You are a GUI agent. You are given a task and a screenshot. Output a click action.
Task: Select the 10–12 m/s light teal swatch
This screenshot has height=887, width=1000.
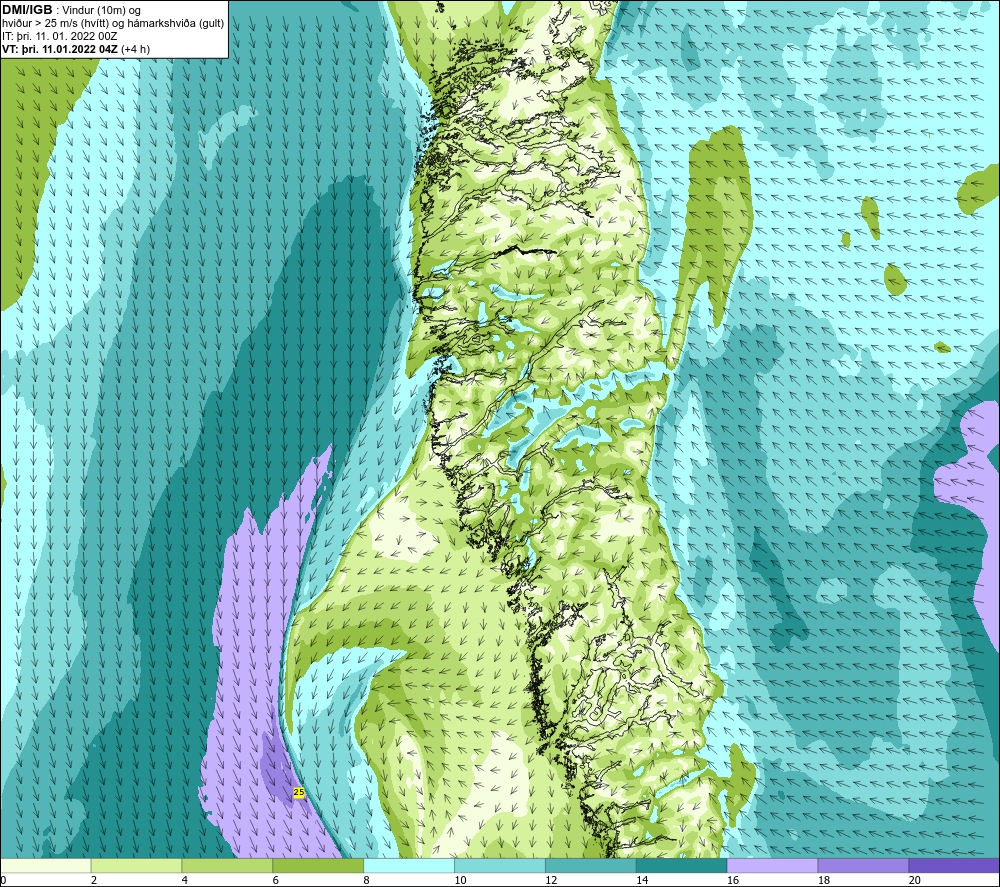(500, 866)
